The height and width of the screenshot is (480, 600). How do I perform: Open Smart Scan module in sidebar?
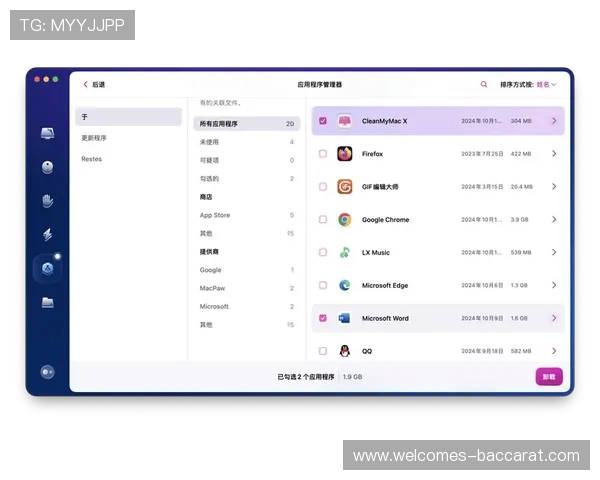pos(47,133)
